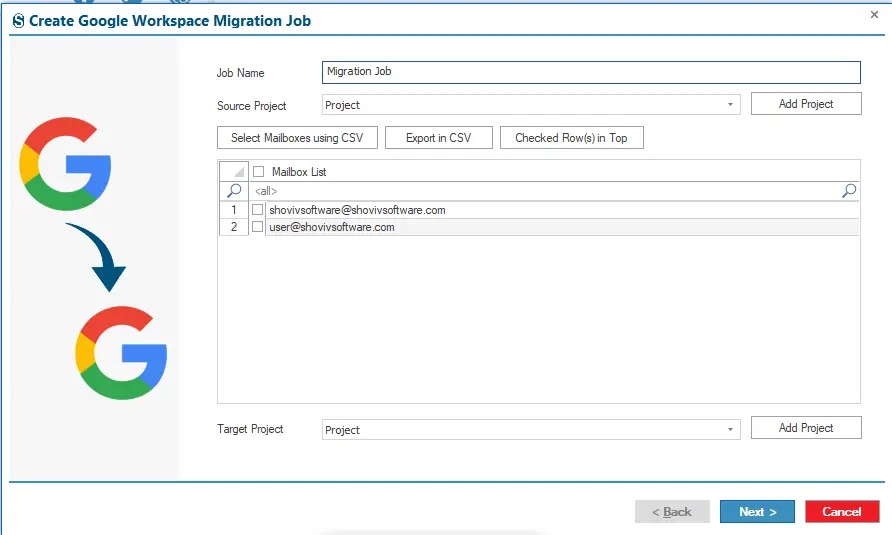Click the Next button
892x535 pixels.
click(757, 512)
